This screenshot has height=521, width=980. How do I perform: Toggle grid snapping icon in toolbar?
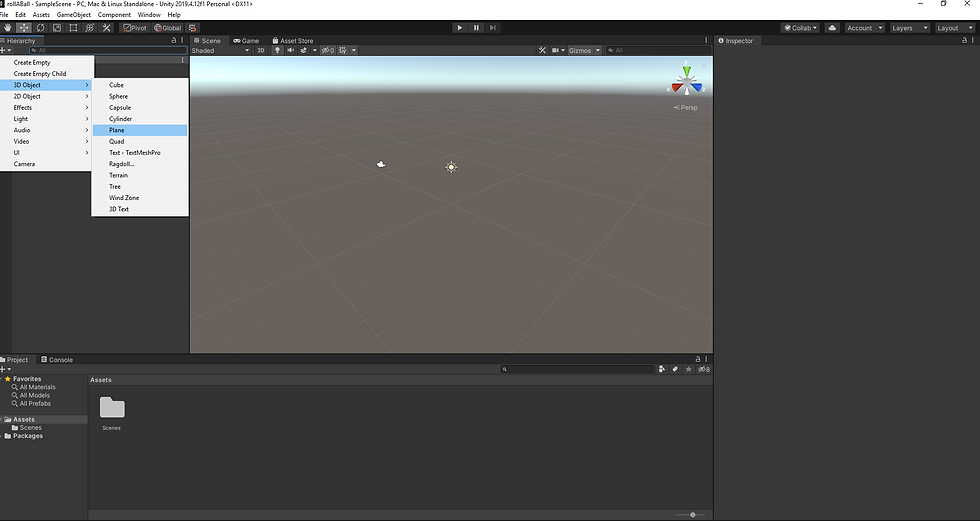click(192, 27)
